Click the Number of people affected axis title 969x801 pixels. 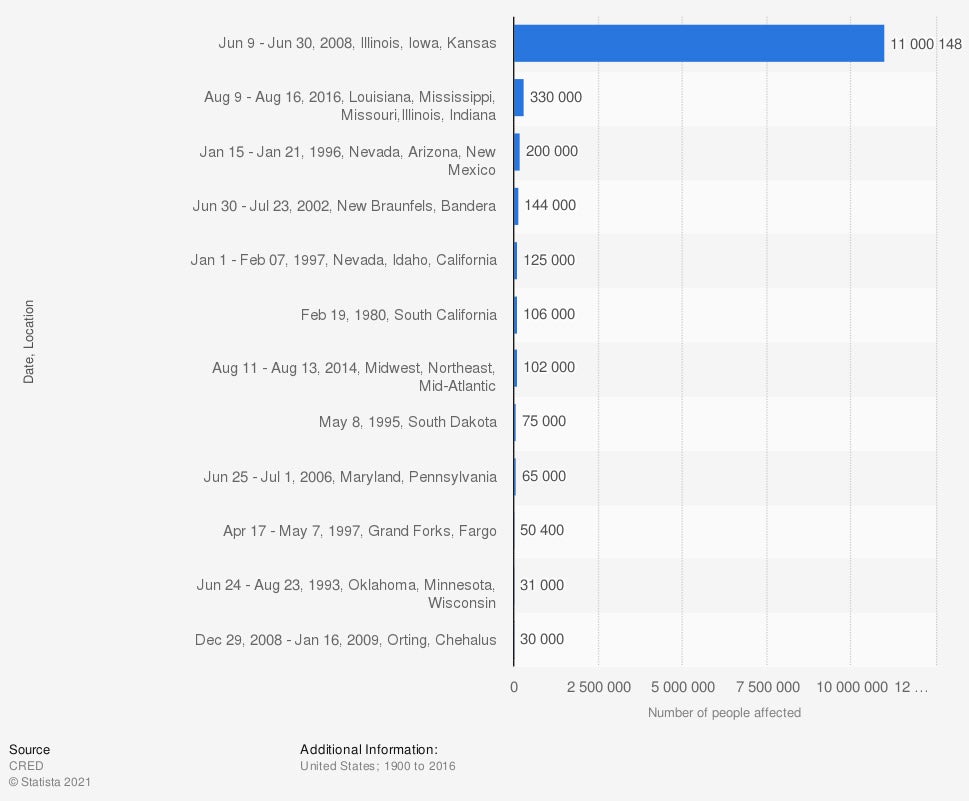pyautogui.click(x=724, y=713)
